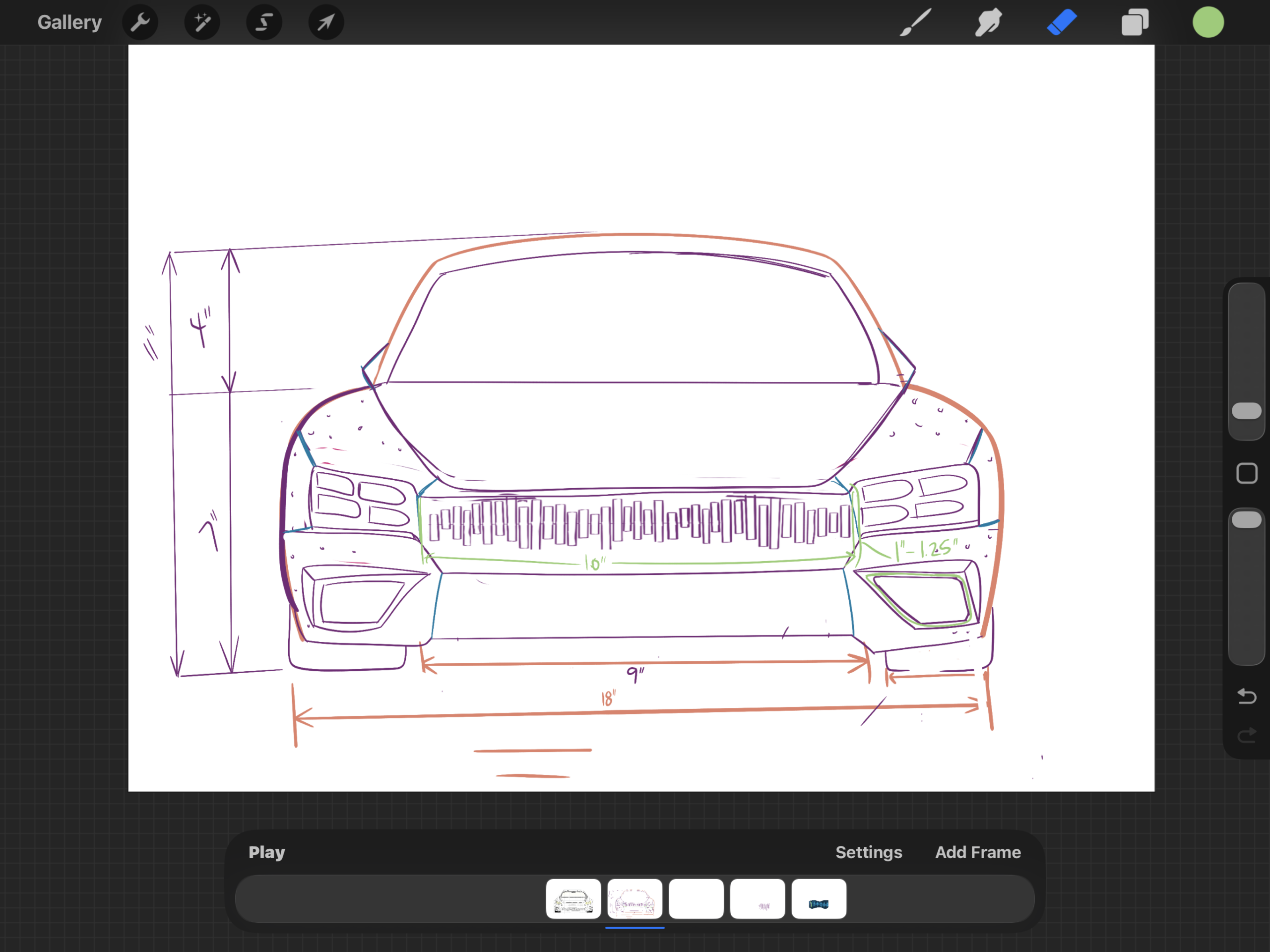Click the Undo arrow on sidebar
Viewport: 1270px width, 952px height.
(1247, 697)
